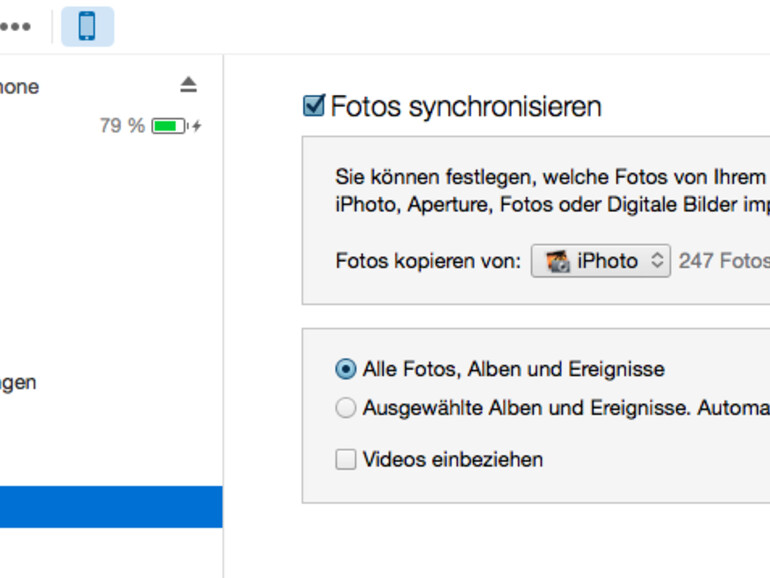Open the three-dots more menu

15,27
